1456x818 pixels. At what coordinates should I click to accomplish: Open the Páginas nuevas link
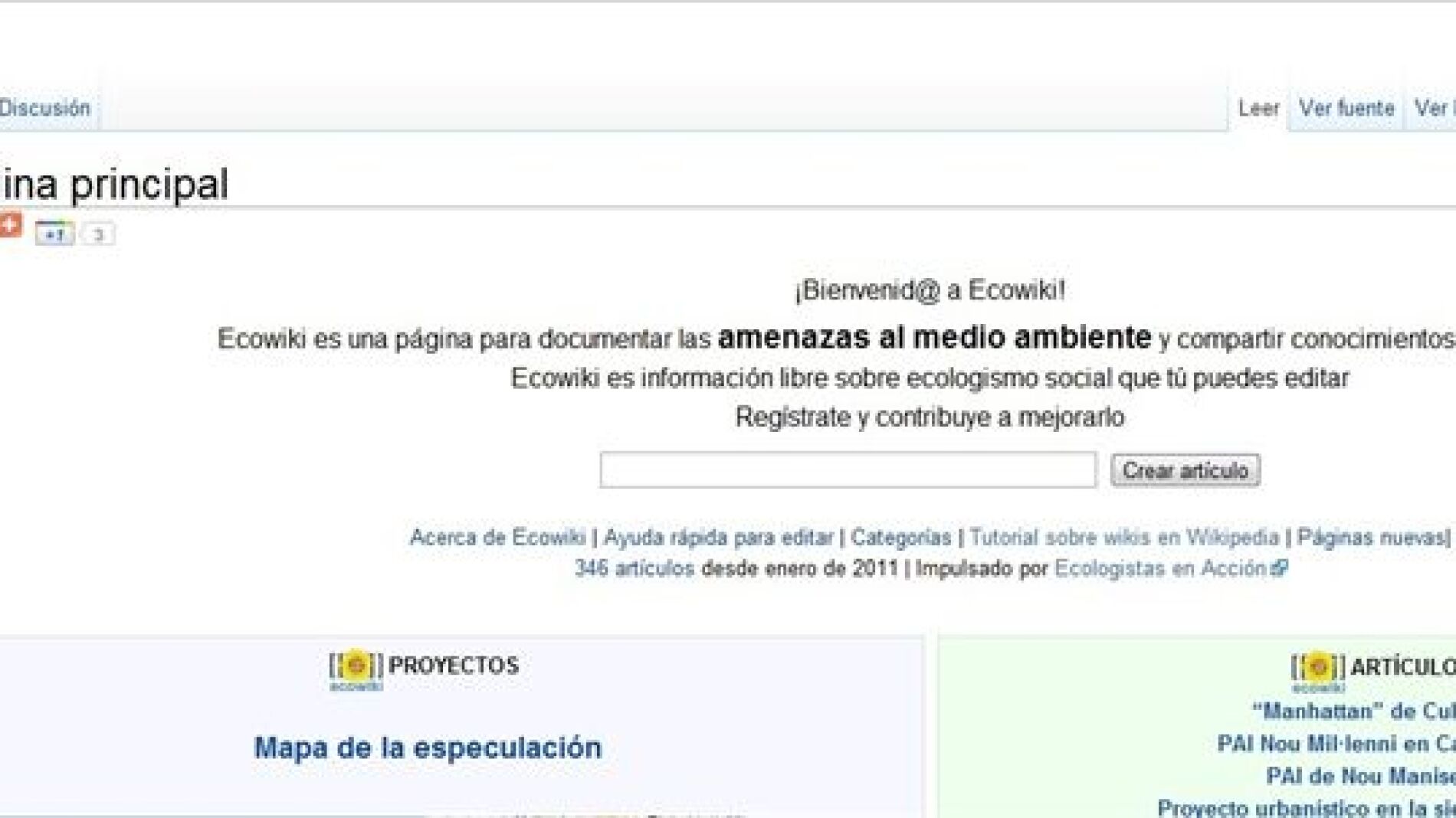click(x=1370, y=538)
